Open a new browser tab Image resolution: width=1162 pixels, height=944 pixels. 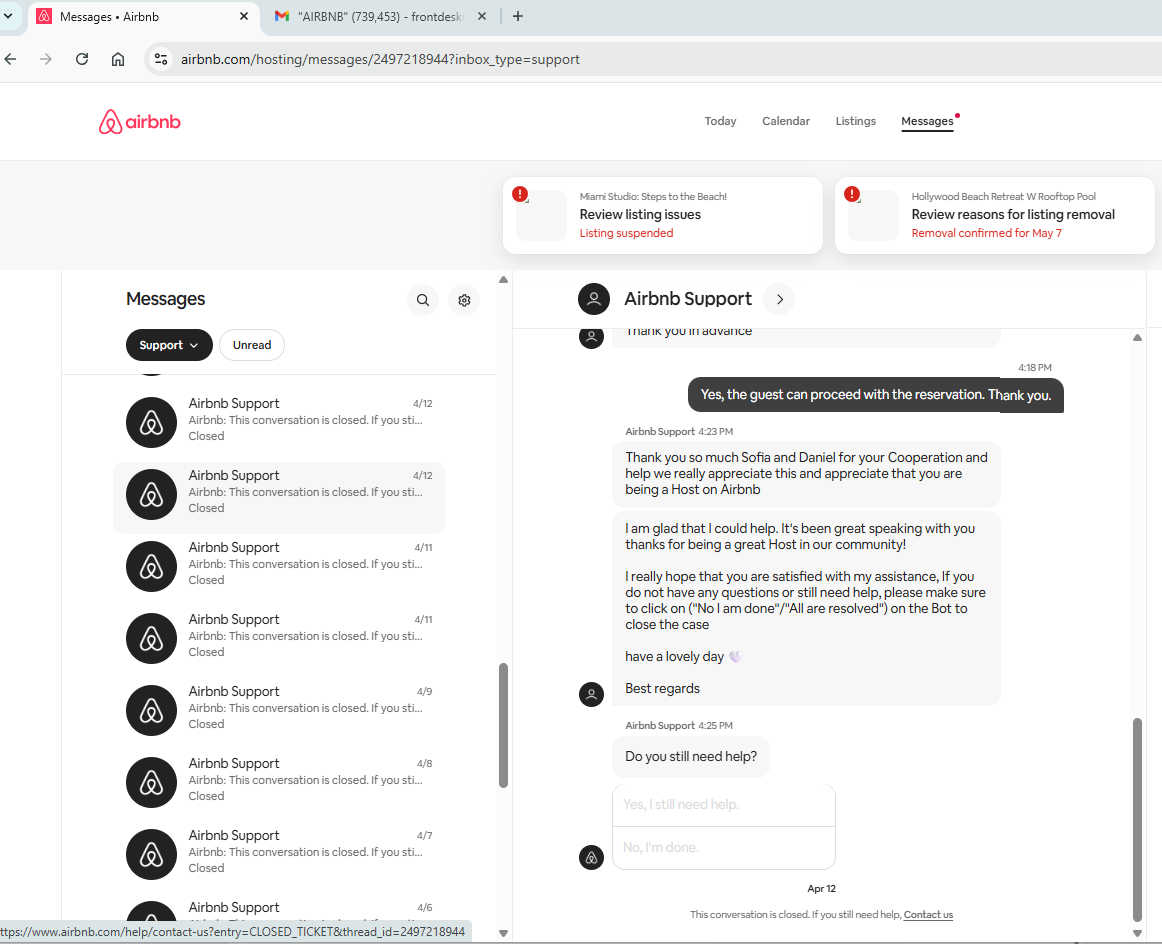click(x=518, y=16)
